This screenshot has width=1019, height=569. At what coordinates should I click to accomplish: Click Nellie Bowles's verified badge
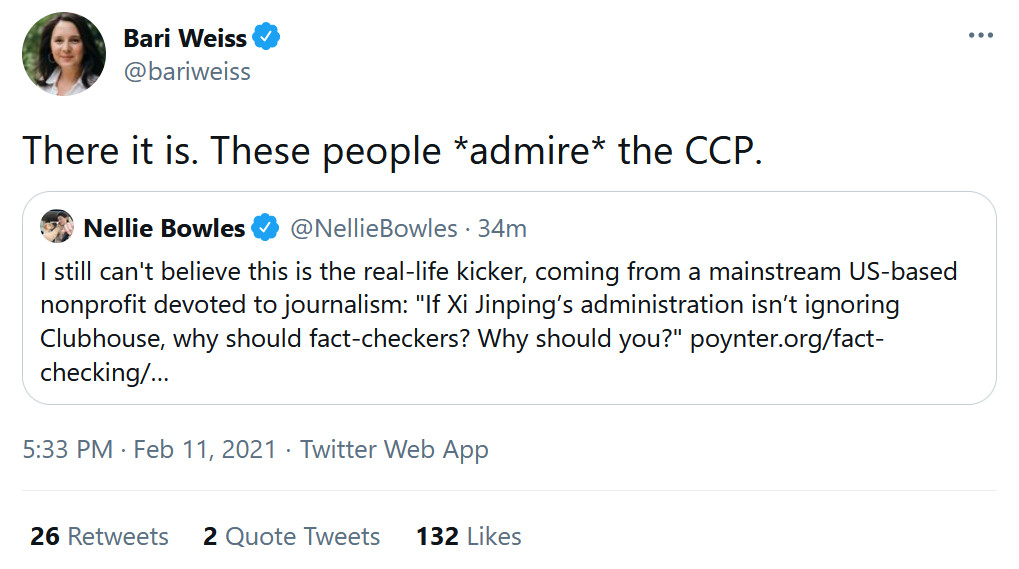coord(264,228)
